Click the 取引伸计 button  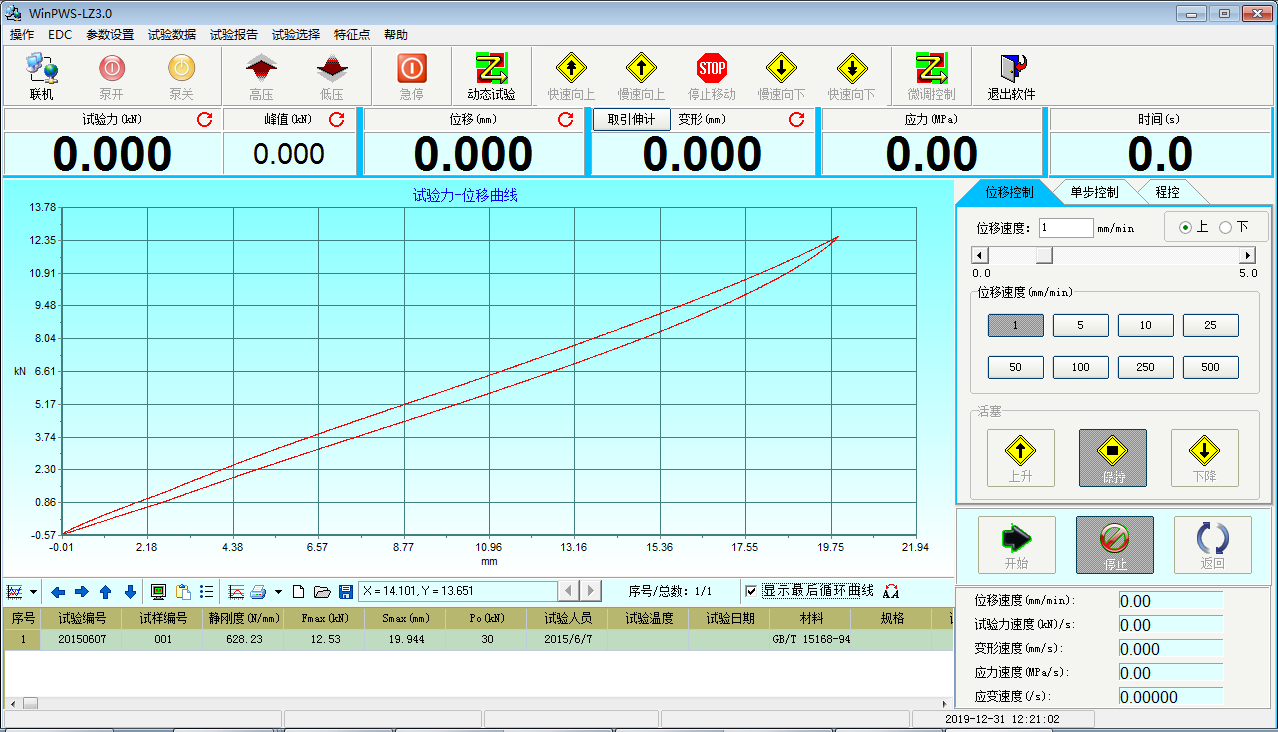pos(632,120)
